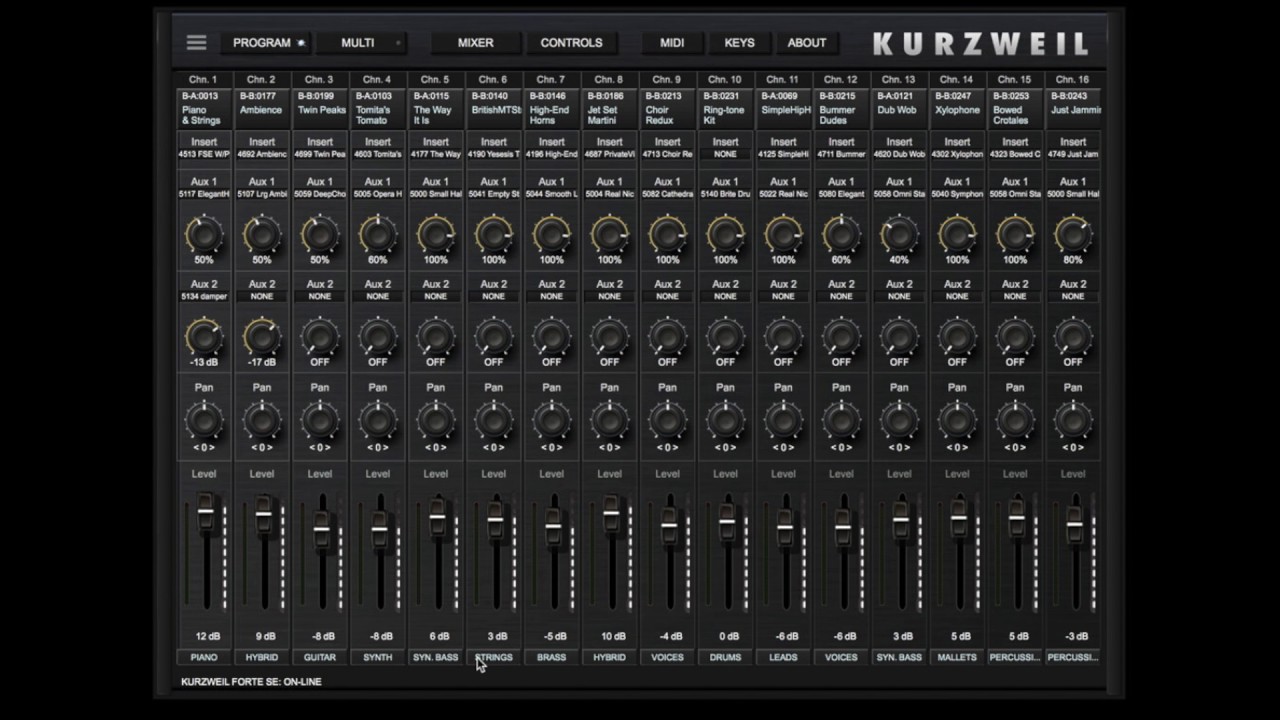Click the Aux 2 knob on Chn. 6

(x=494, y=337)
